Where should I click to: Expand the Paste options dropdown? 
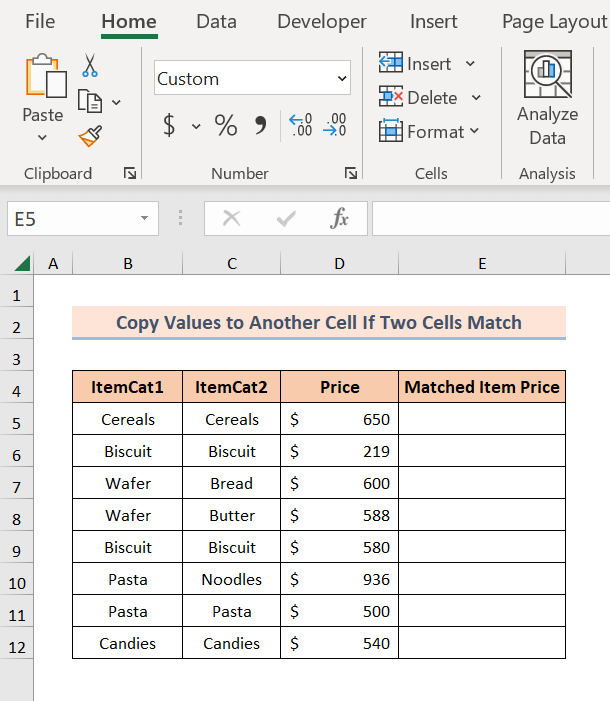point(42,138)
